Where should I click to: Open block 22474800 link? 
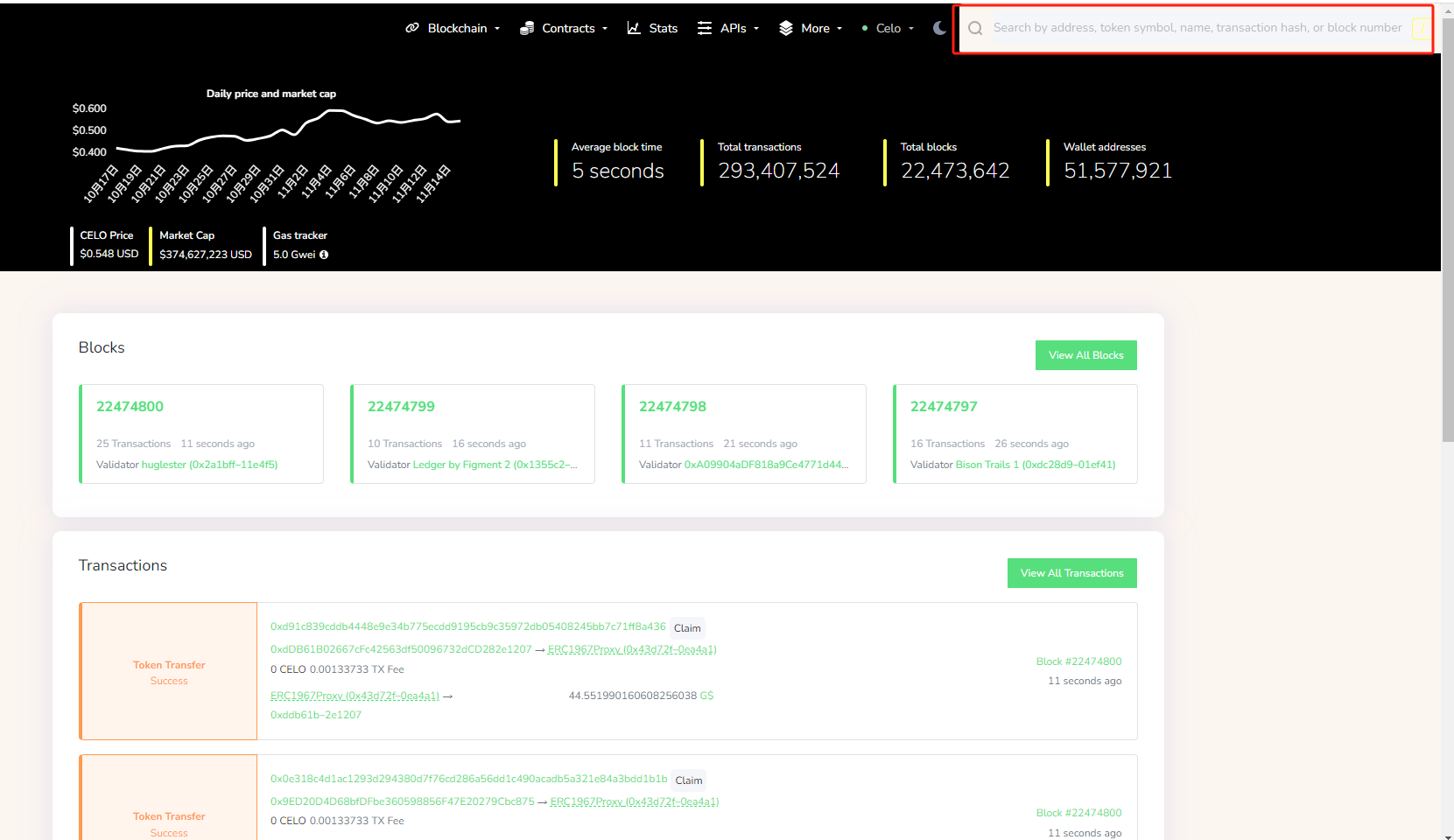click(130, 406)
